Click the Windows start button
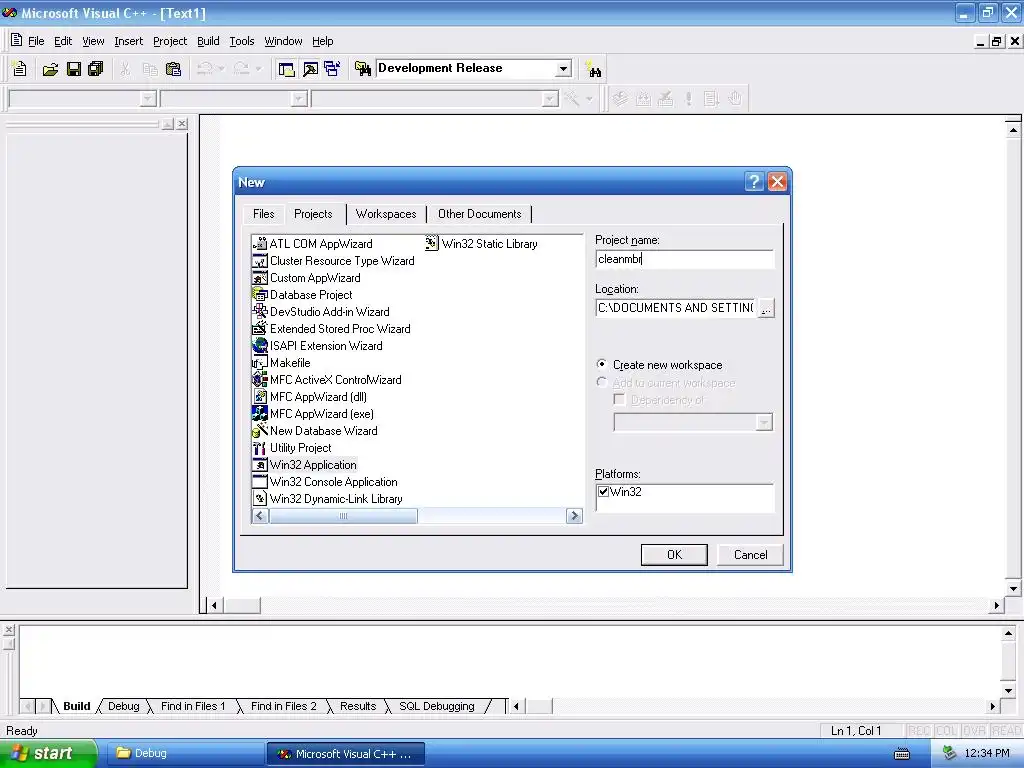1024x768 pixels. coord(48,753)
